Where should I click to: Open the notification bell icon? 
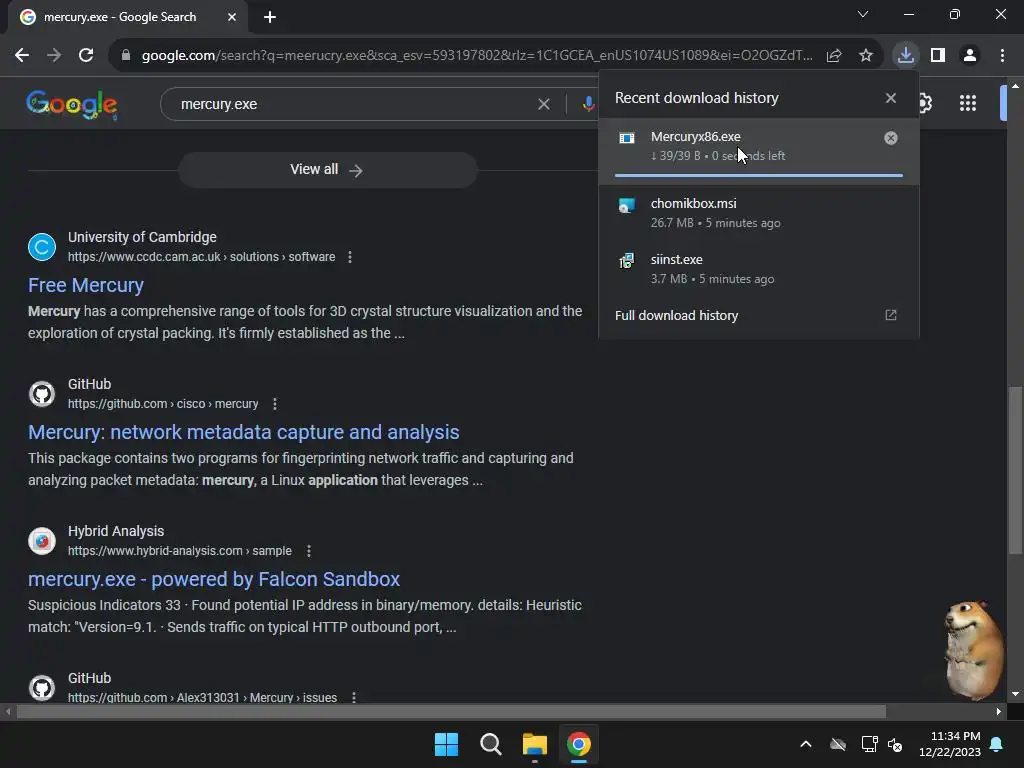coord(997,744)
